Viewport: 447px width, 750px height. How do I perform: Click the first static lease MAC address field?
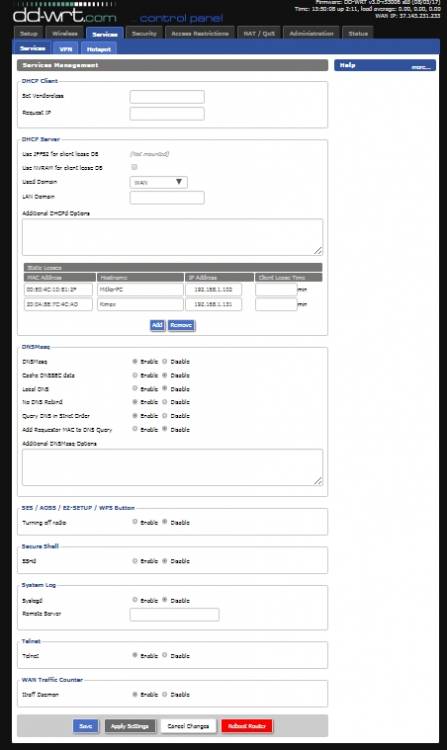(58, 290)
